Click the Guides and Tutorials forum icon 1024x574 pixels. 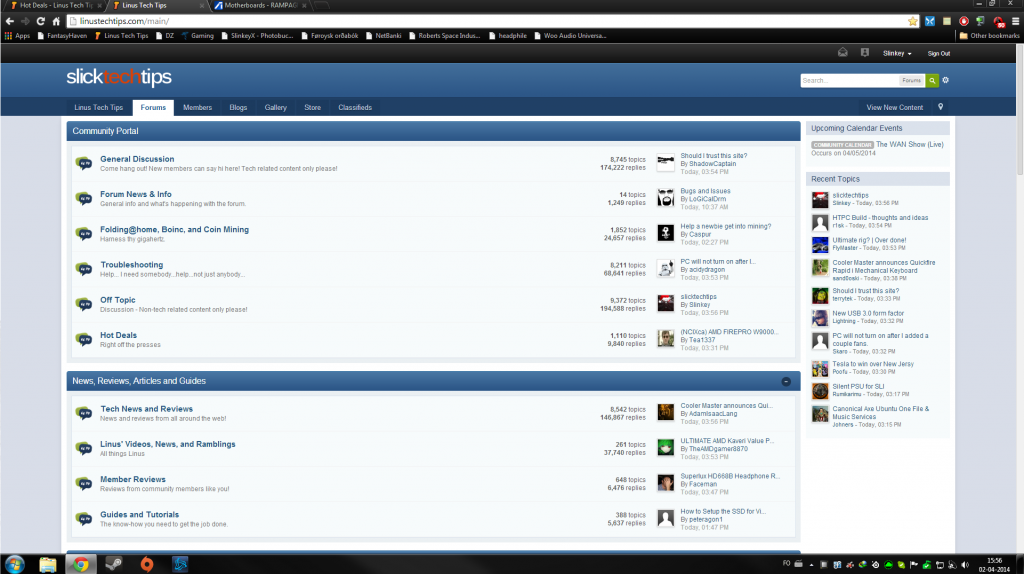84,519
